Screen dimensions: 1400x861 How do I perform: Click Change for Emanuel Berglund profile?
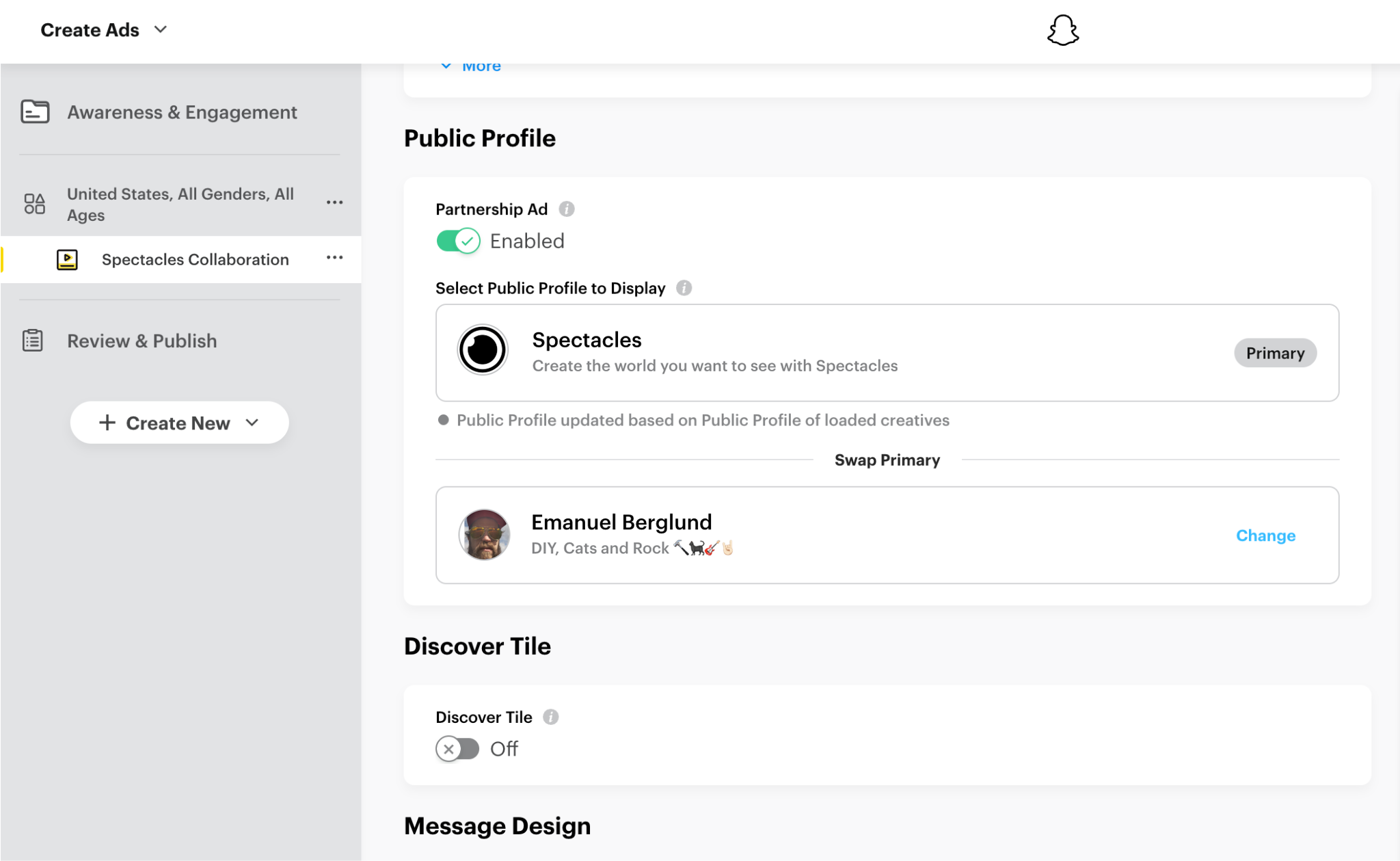tap(1265, 535)
